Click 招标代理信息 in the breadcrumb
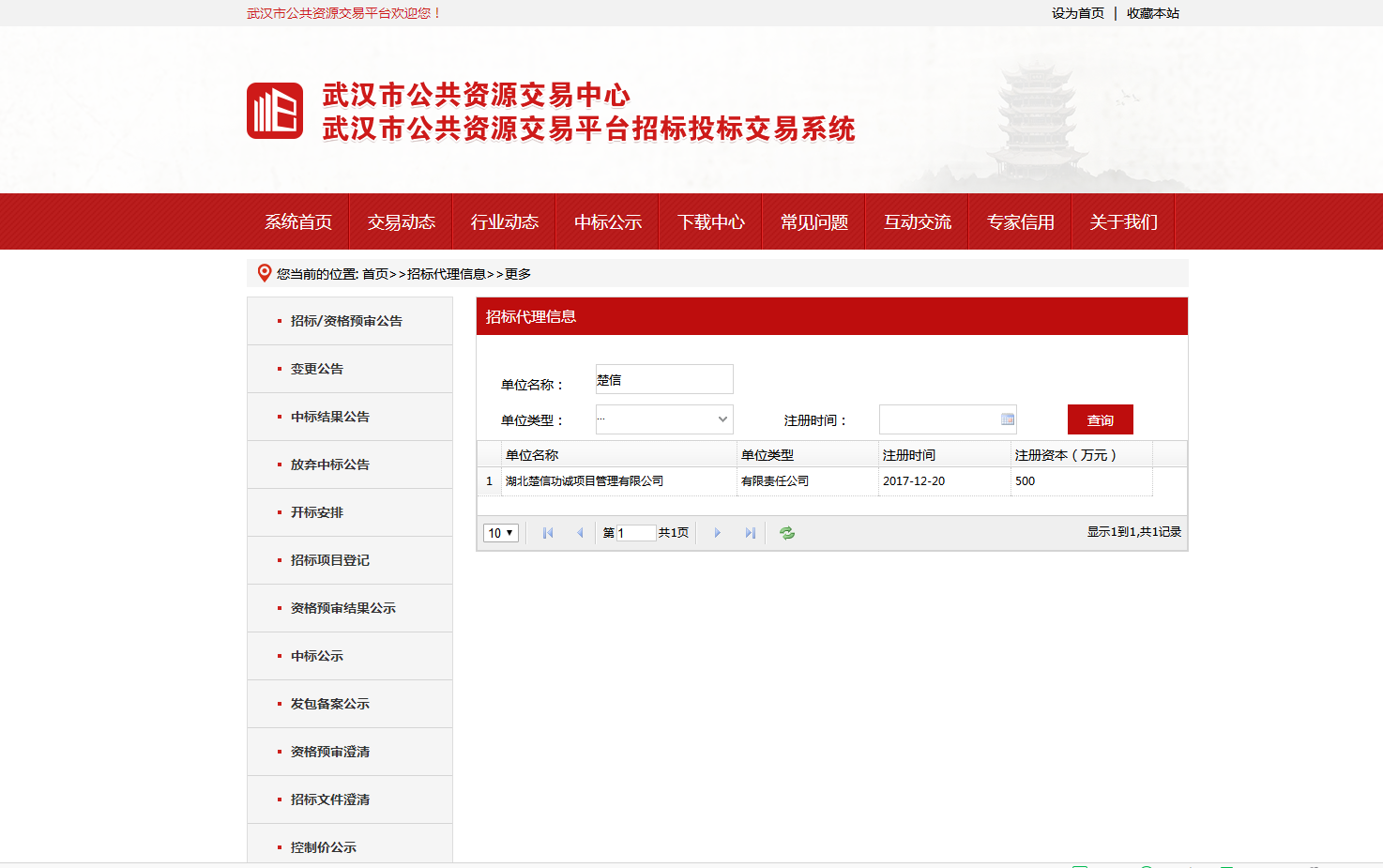This screenshot has width=1383, height=868. [x=447, y=274]
